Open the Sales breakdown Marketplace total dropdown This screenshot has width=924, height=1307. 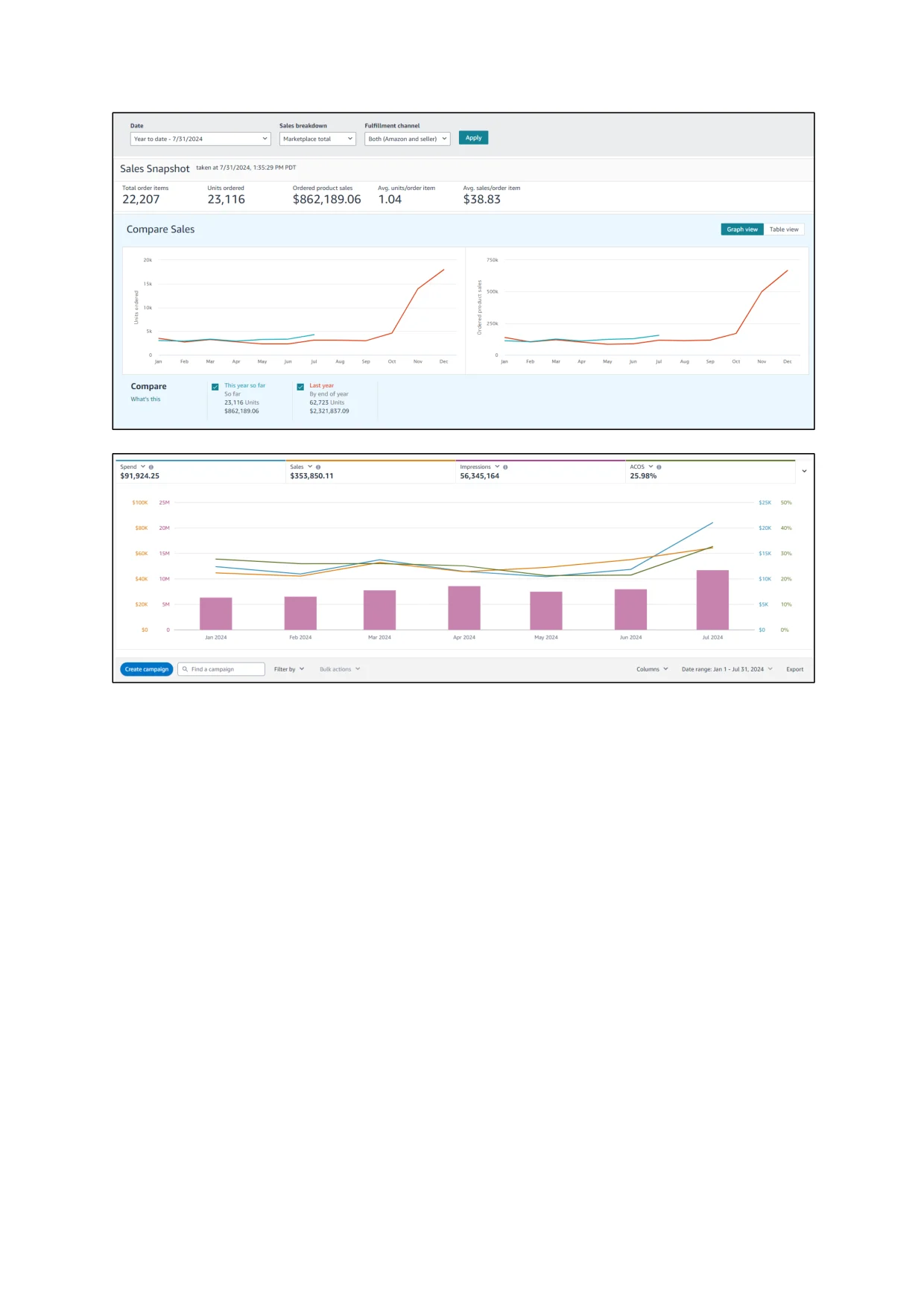(x=317, y=139)
